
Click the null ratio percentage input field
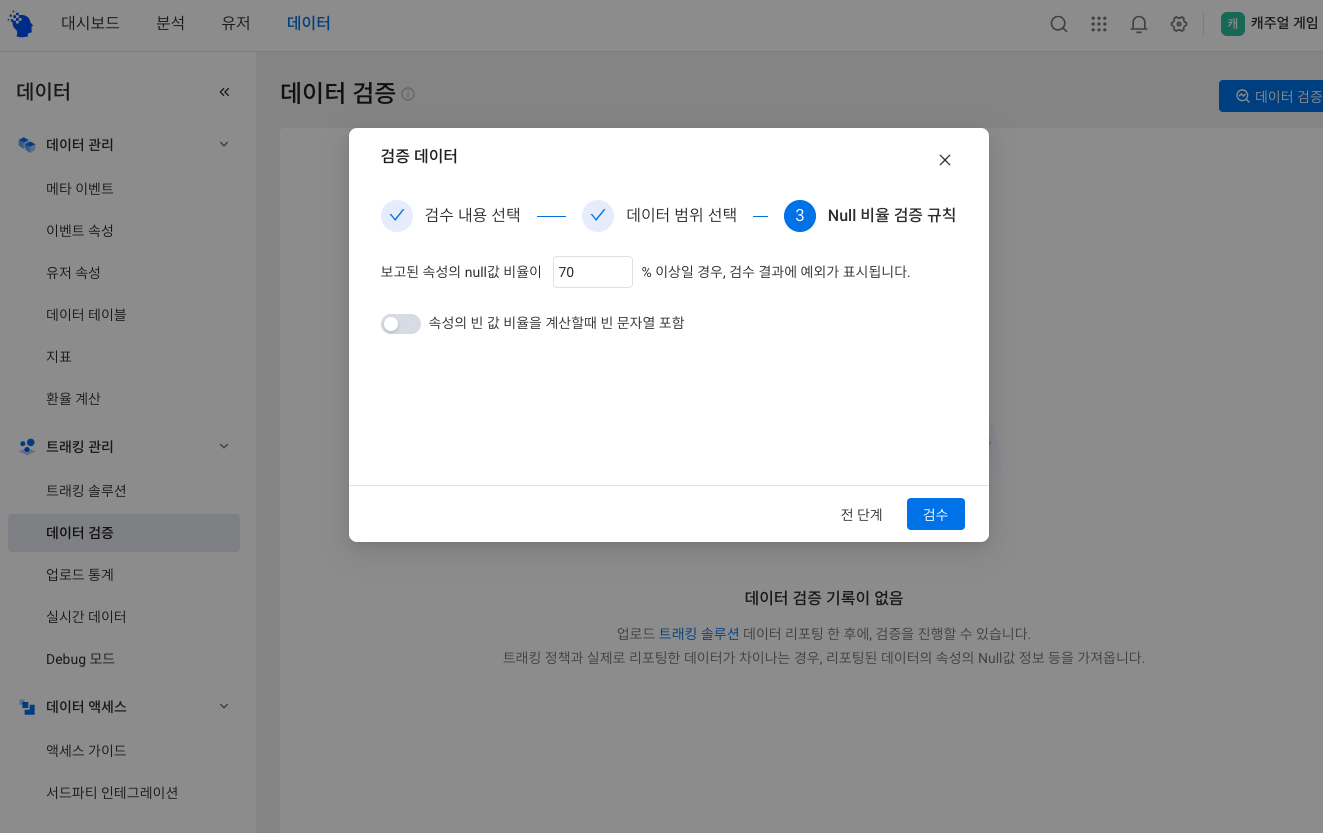click(x=592, y=272)
